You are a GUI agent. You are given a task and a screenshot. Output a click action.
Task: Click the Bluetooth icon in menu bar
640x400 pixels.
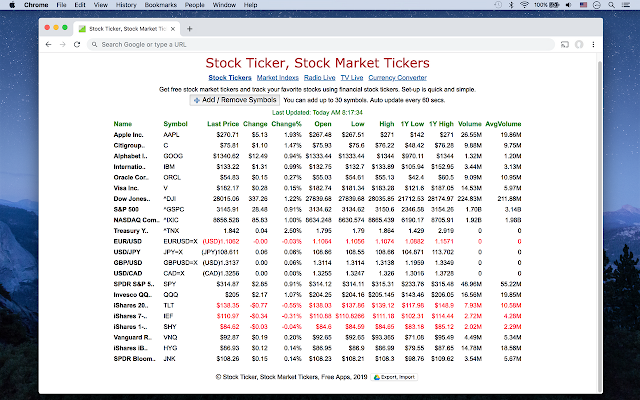click(511, 5)
